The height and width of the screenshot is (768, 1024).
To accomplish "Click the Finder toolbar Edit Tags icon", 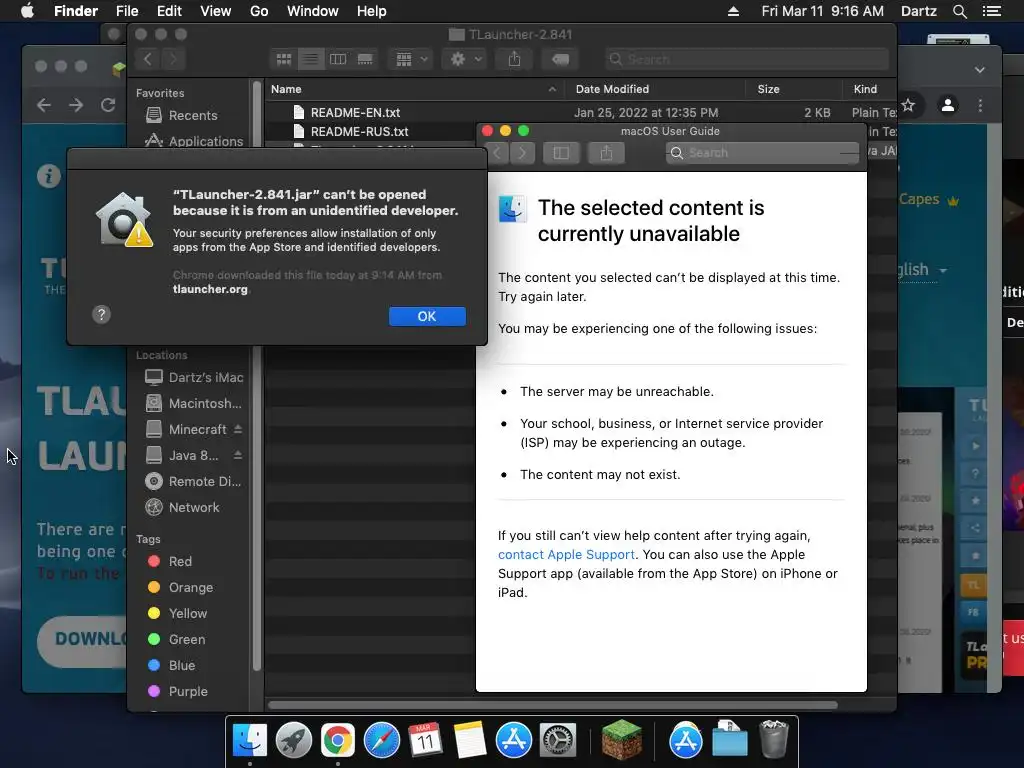I will coord(560,59).
